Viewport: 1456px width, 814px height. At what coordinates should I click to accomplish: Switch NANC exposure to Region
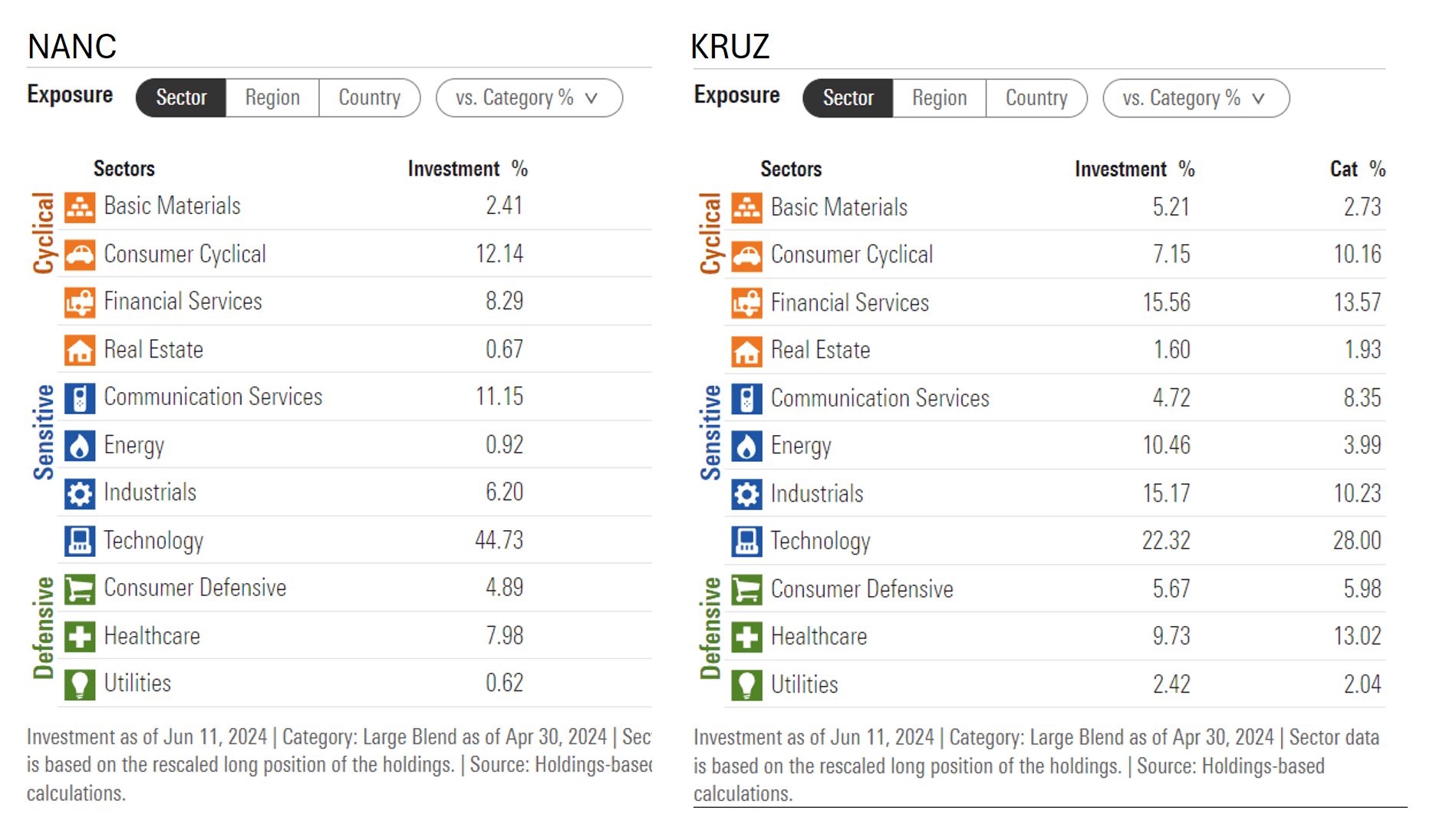click(272, 97)
